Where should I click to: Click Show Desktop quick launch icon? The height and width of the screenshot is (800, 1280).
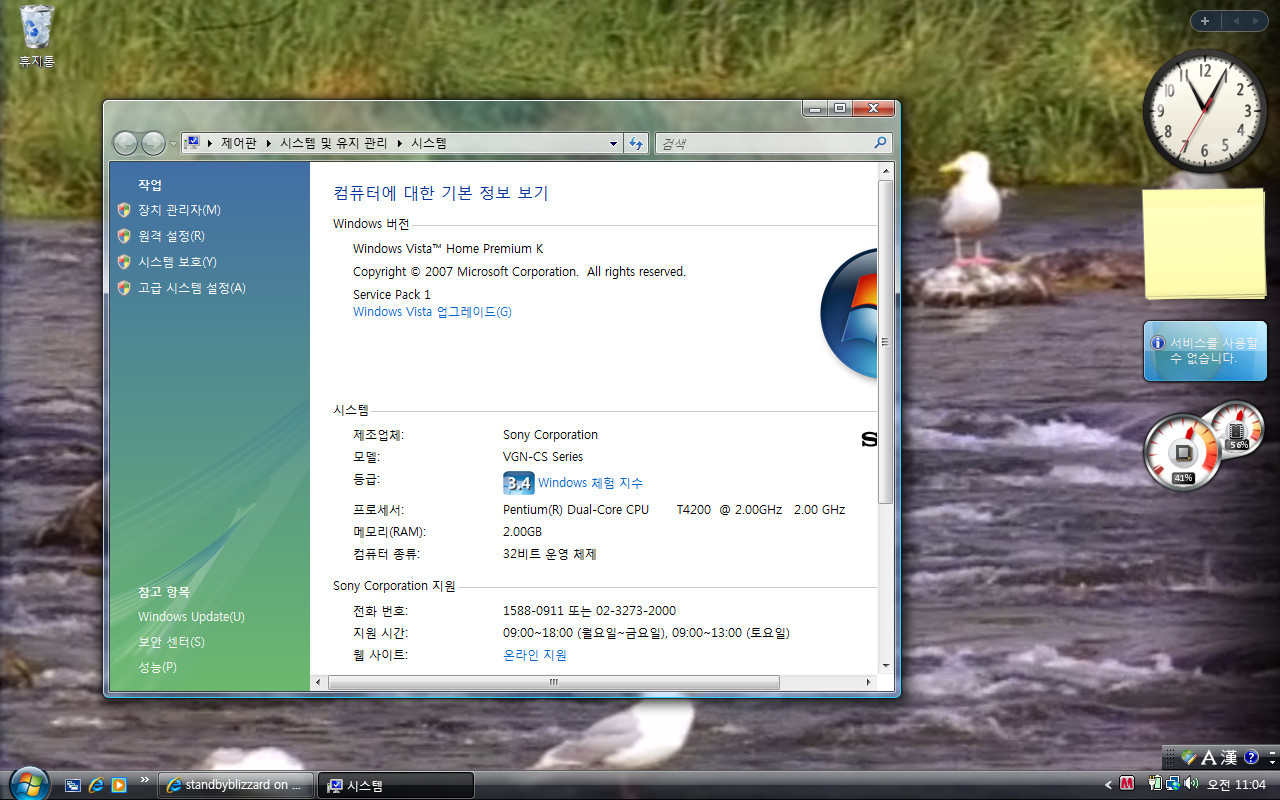coord(73,785)
